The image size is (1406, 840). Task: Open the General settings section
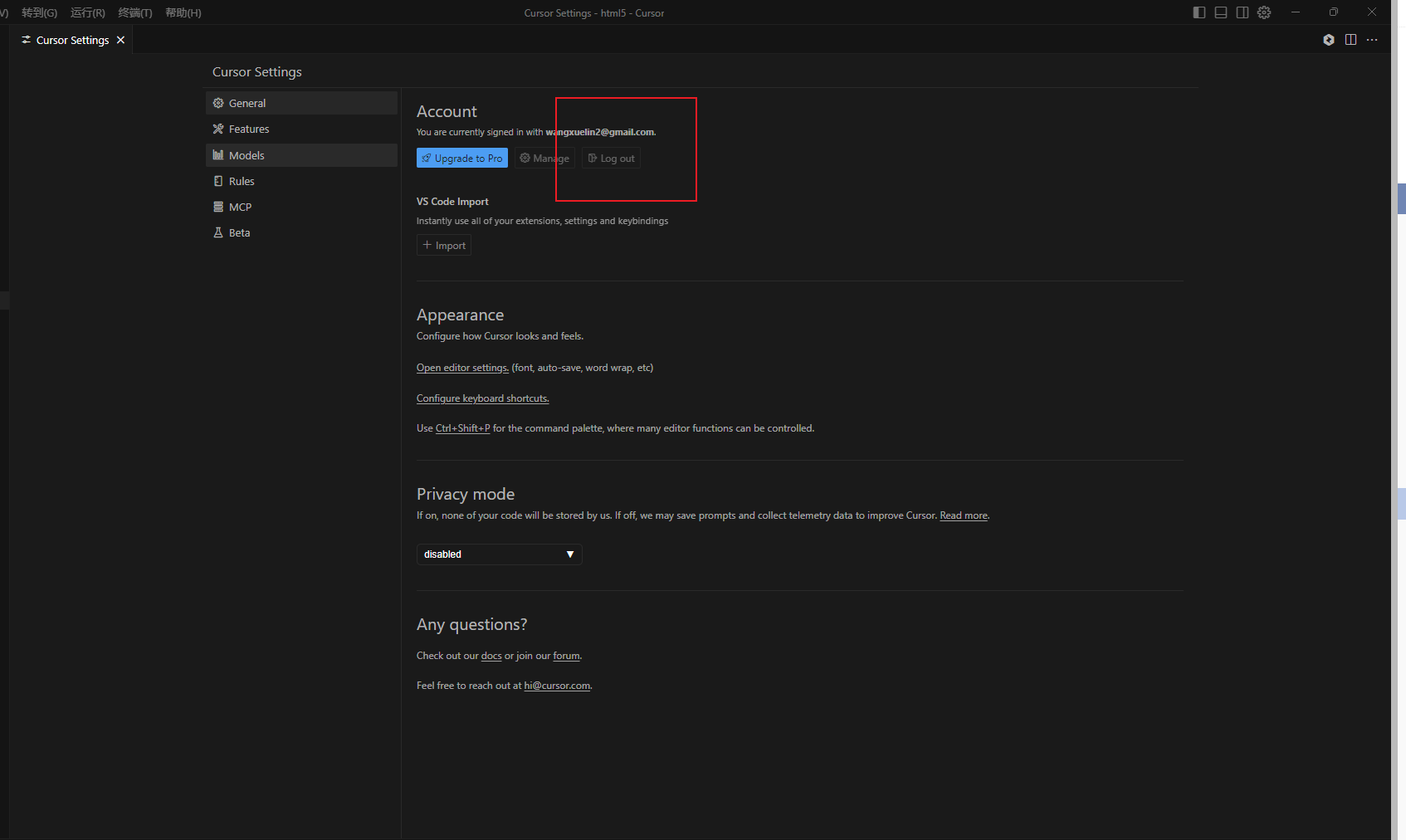(301, 103)
